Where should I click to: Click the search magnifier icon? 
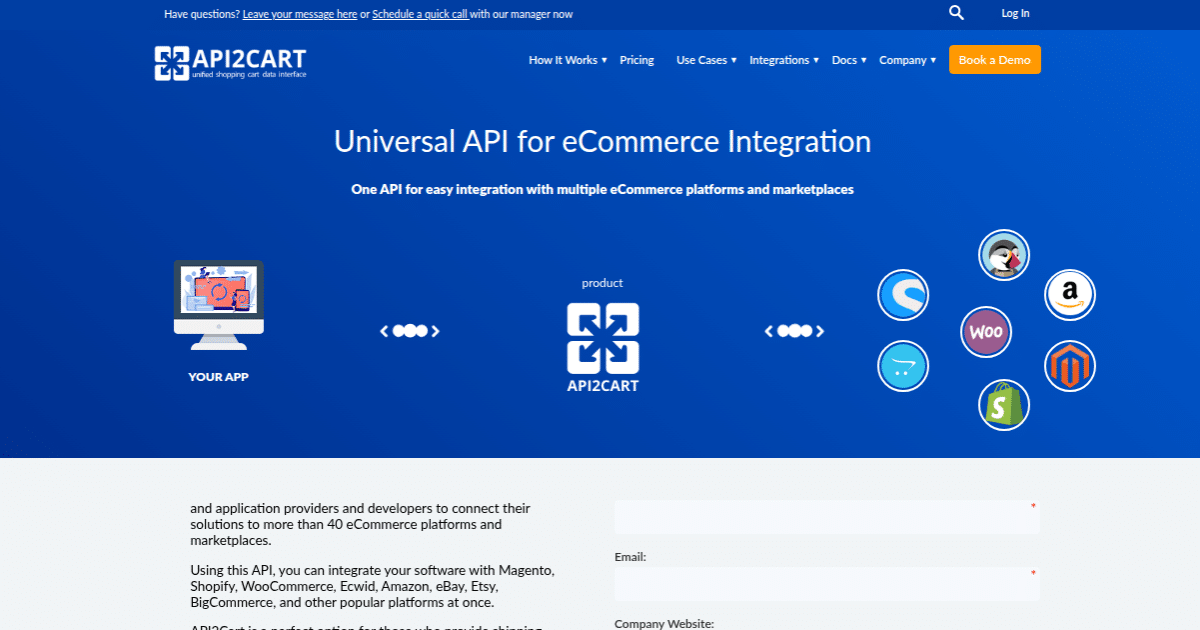point(956,13)
